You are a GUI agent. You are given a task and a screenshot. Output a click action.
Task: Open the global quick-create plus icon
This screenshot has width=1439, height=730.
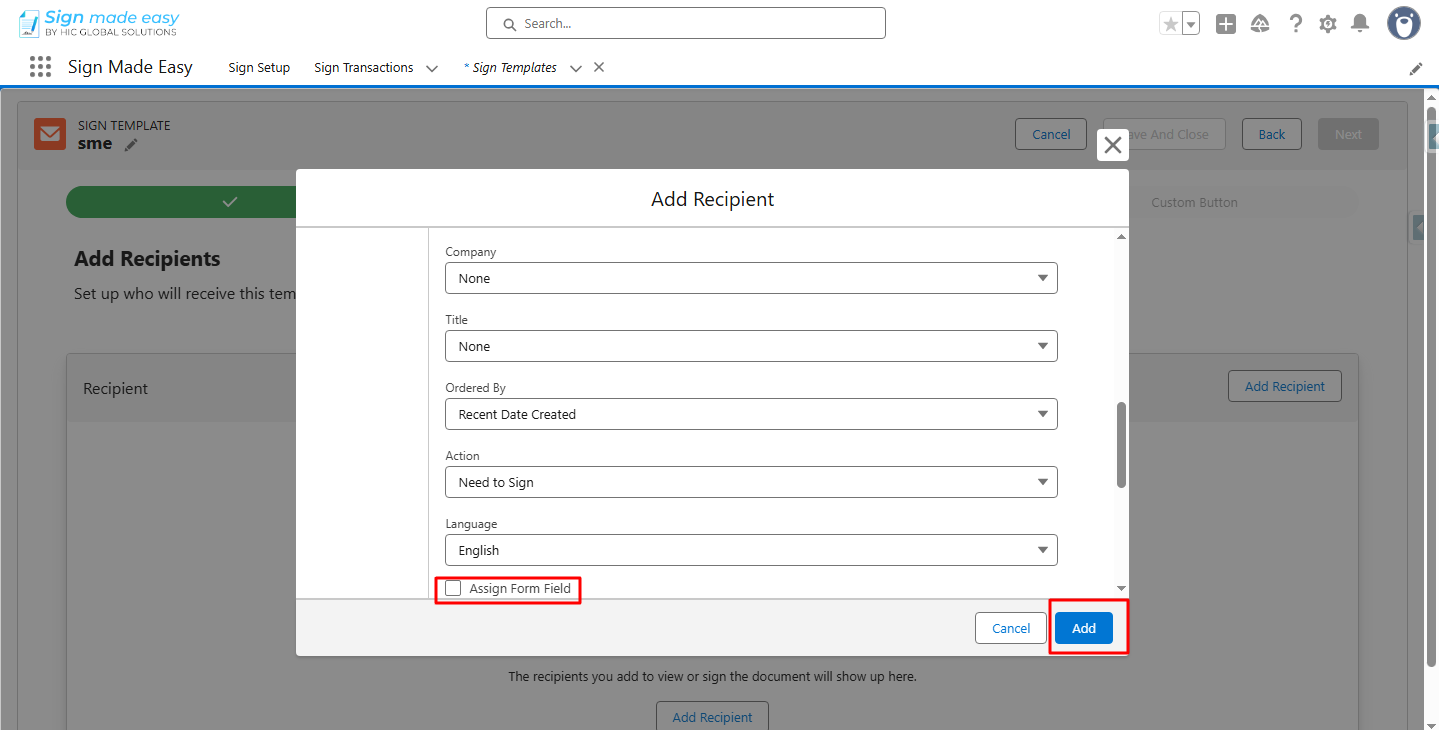click(1225, 23)
